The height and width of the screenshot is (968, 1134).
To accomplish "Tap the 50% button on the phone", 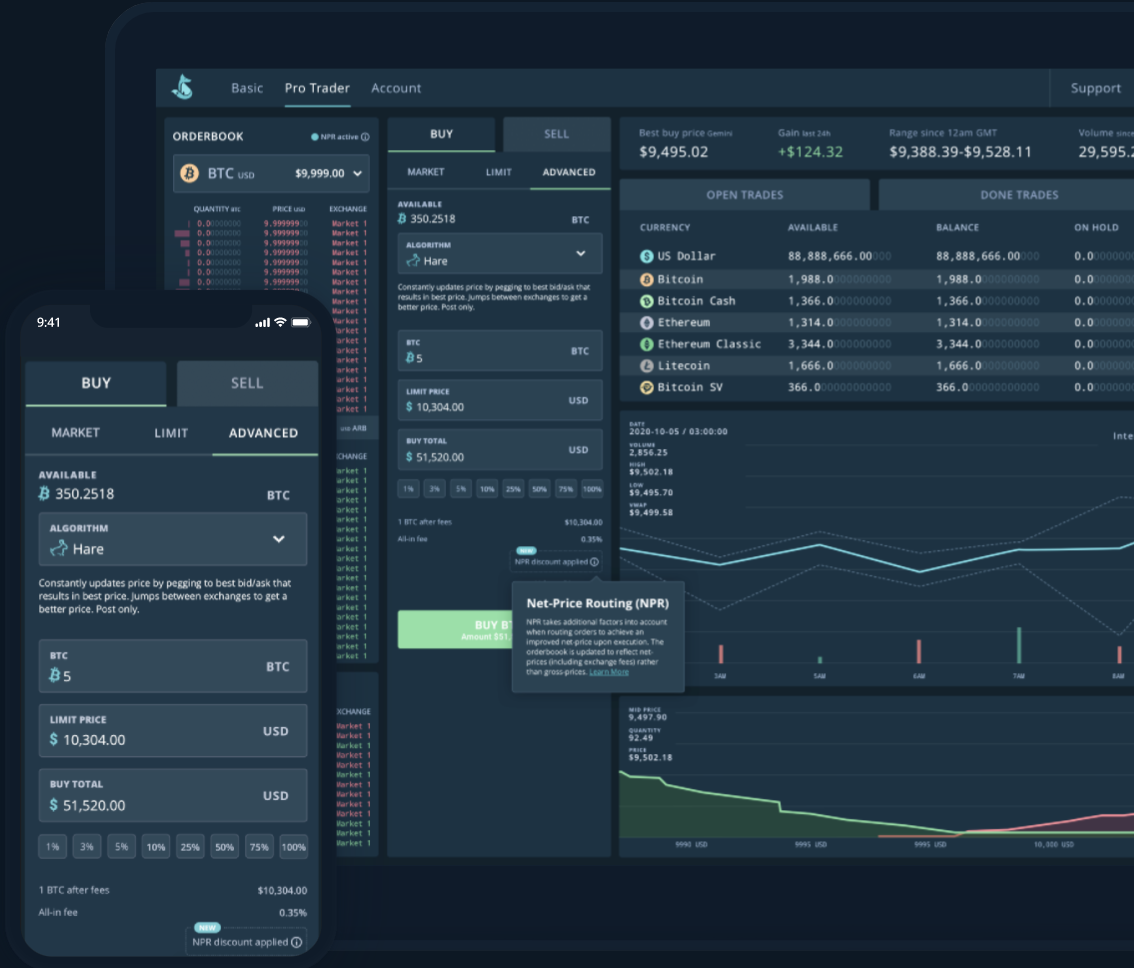I will click(x=225, y=846).
